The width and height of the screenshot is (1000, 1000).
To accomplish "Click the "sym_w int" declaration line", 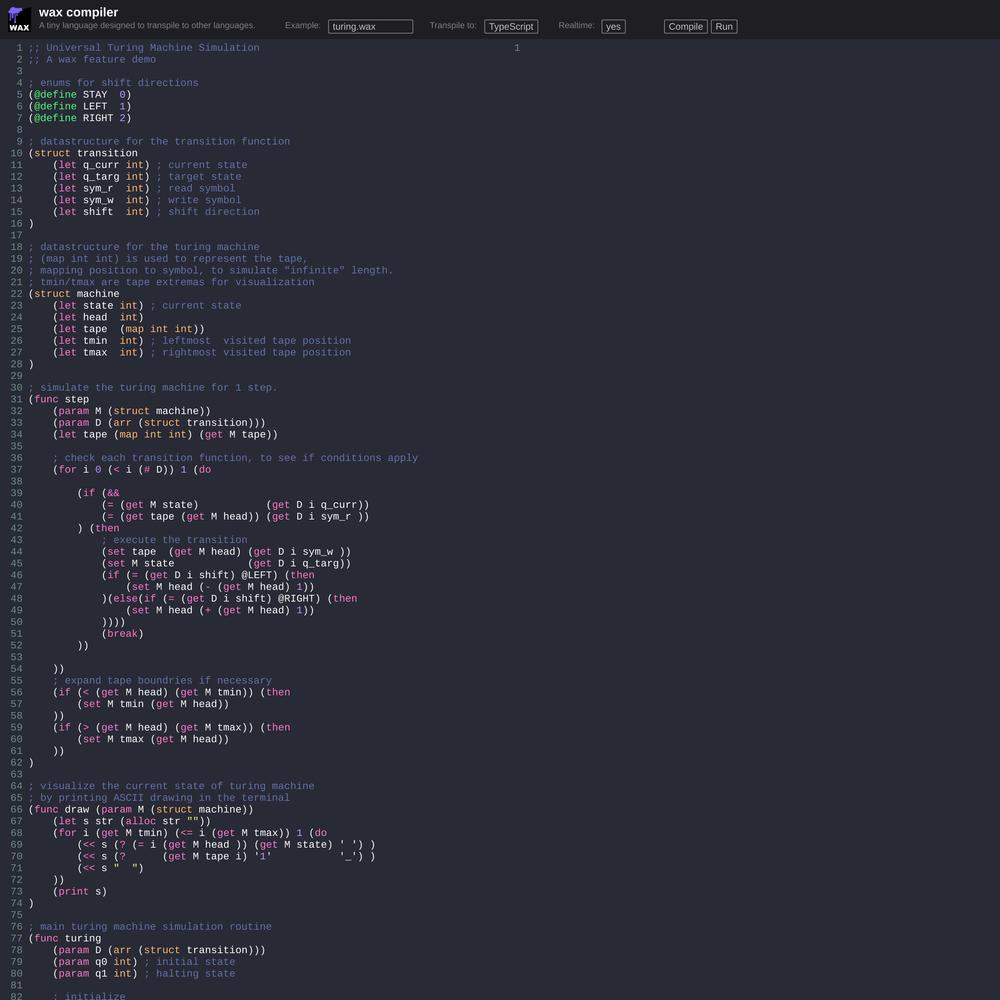I will 147,200.
